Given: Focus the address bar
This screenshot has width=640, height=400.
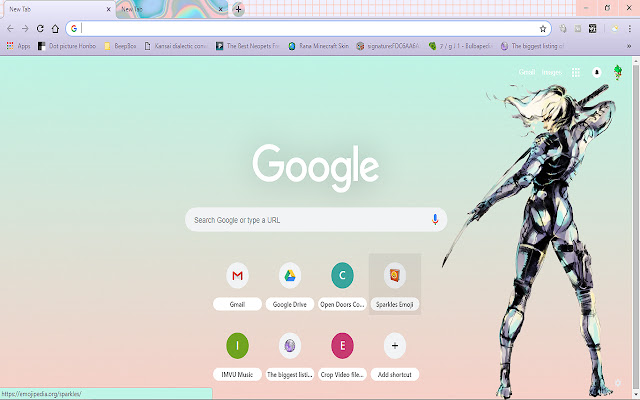Looking at the screenshot, I should pyautogui.click(x=308, y=29).
